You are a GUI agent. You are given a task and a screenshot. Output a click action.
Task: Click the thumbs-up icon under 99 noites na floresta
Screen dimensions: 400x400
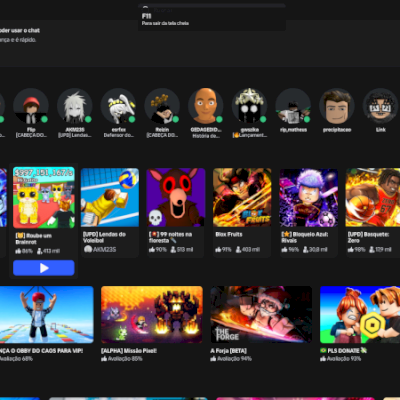[152, 249]
